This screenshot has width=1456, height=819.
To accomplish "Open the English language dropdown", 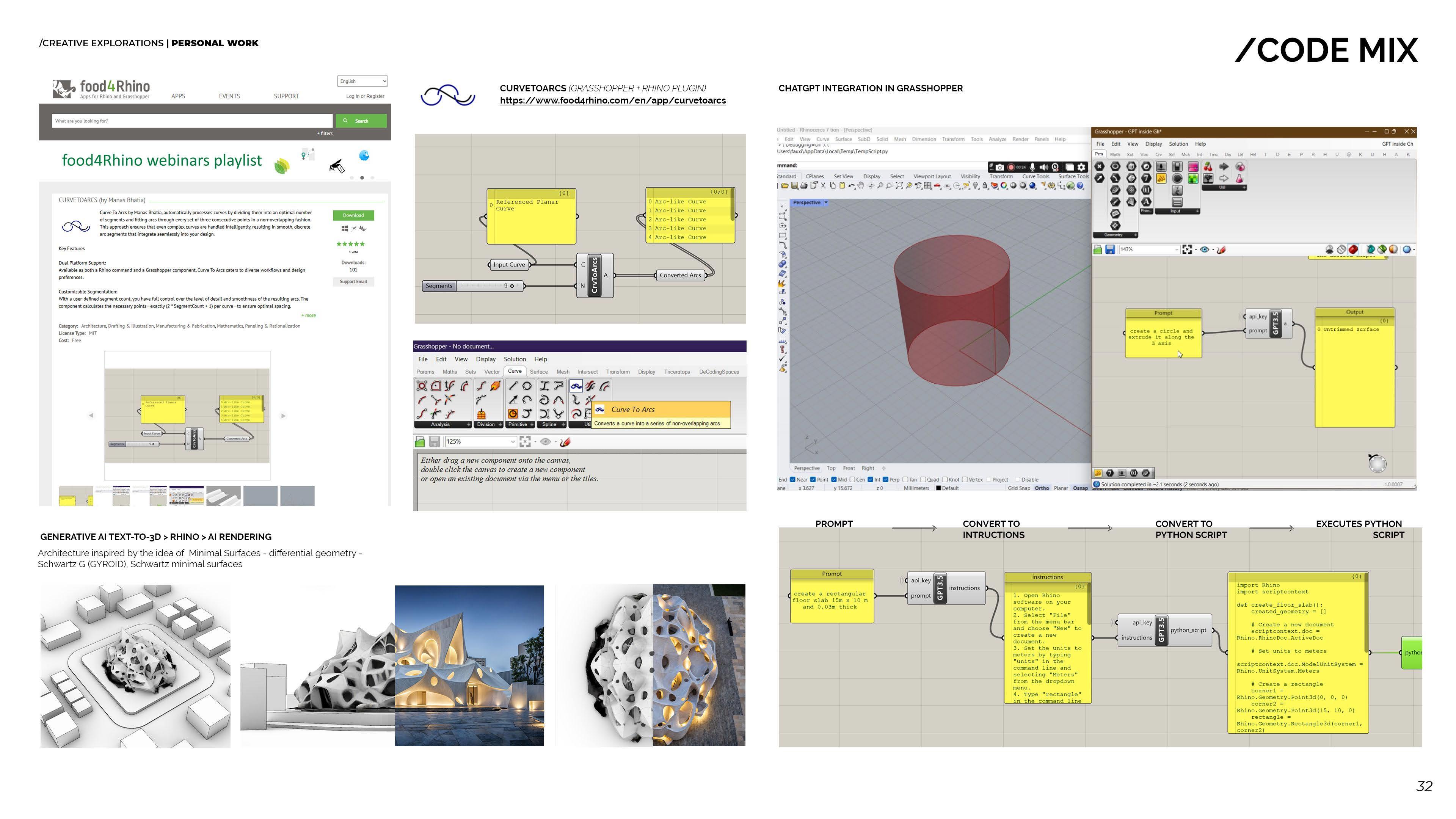I will [x=362, y=82].
